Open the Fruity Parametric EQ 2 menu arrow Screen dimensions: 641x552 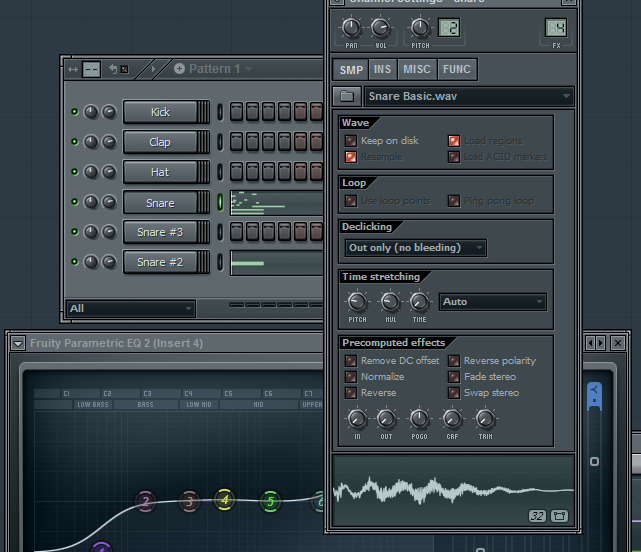[18, 343]
